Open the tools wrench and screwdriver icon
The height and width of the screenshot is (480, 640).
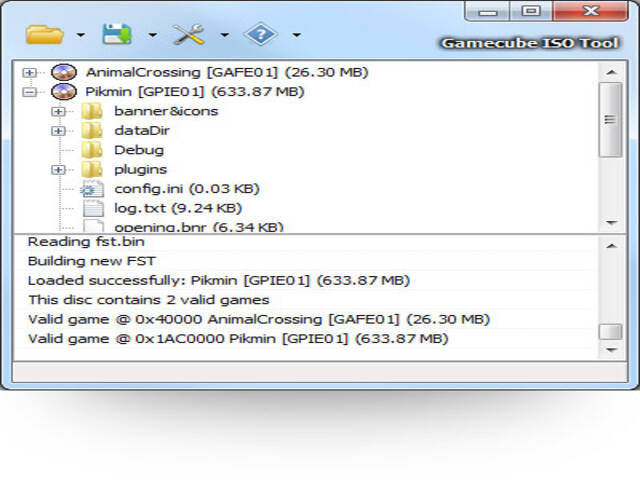188,34
